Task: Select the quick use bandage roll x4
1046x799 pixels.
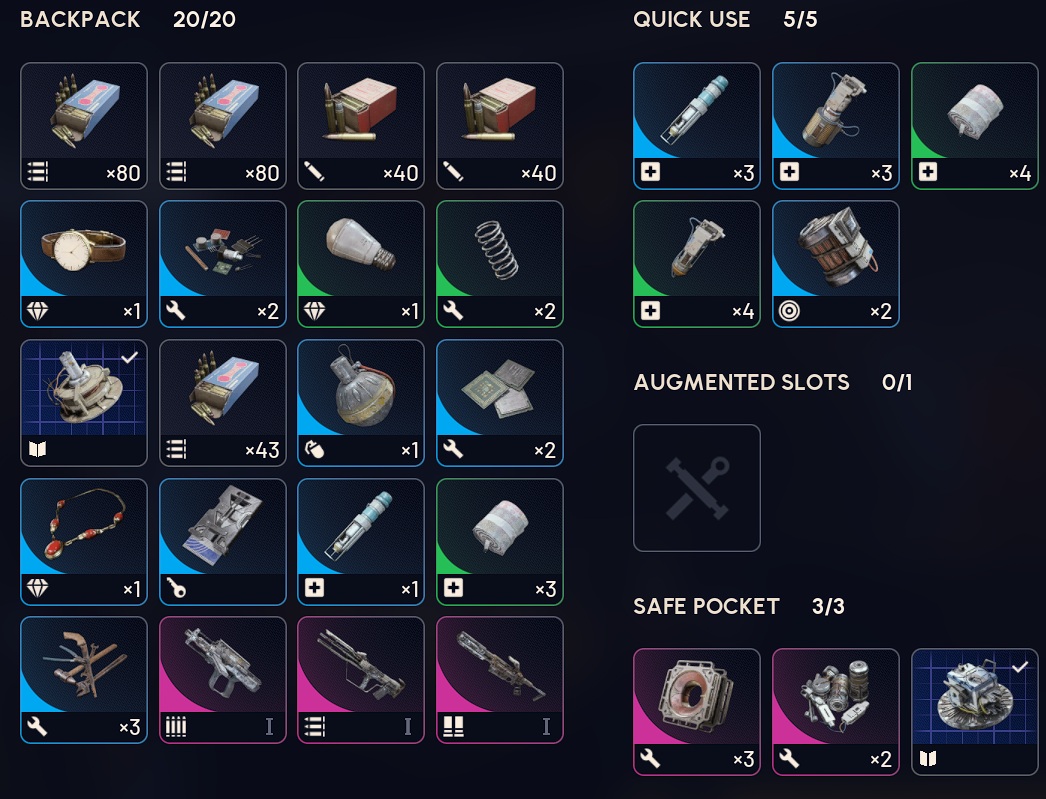Action: click(975, 126)
